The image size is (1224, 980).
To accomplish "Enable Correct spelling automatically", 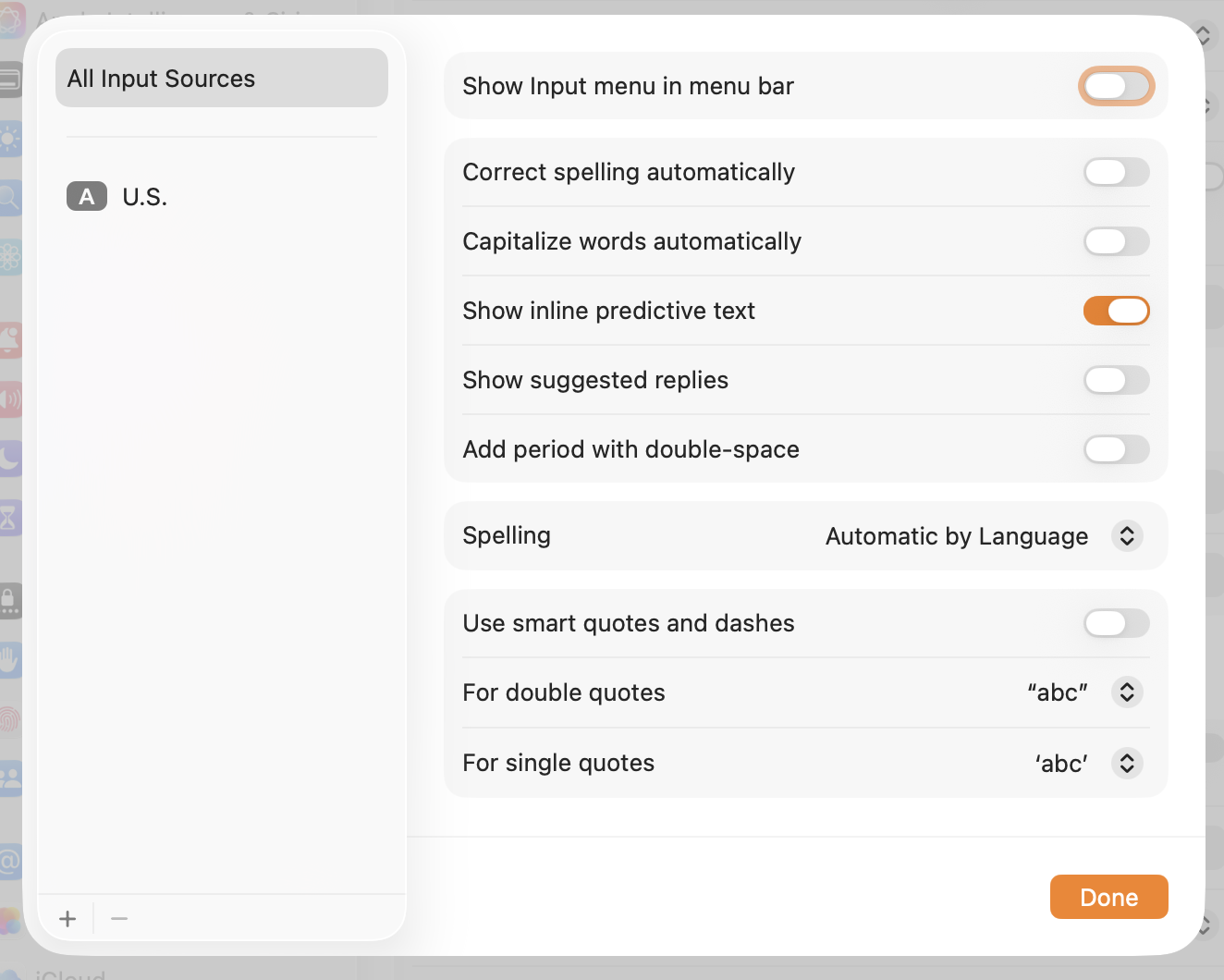I will click(1116, 172).
